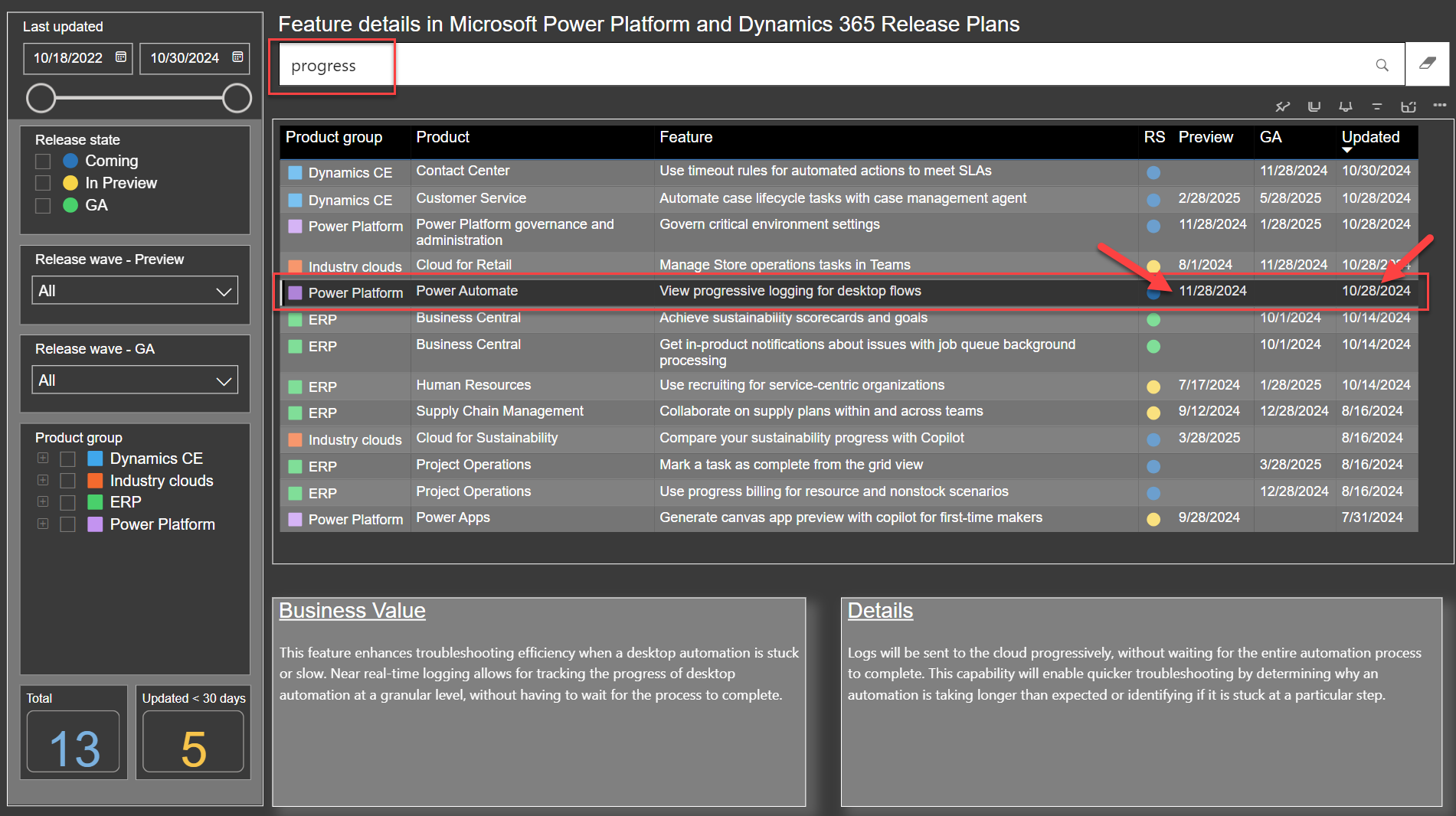Click the green RS dot in the sustainability scorecards row

(x=1153, y=320)
